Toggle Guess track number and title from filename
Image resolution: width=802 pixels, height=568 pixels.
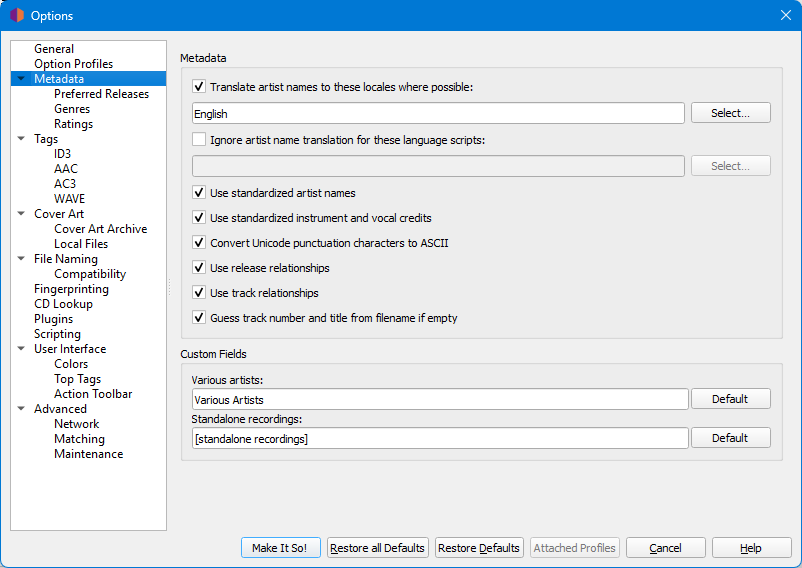coord(199,317)
